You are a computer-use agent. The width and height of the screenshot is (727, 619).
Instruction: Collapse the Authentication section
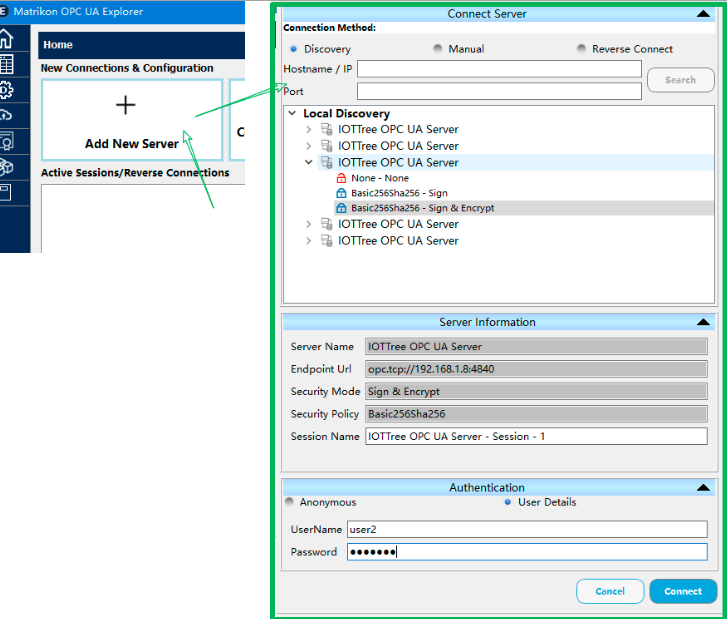click(703, 487)
